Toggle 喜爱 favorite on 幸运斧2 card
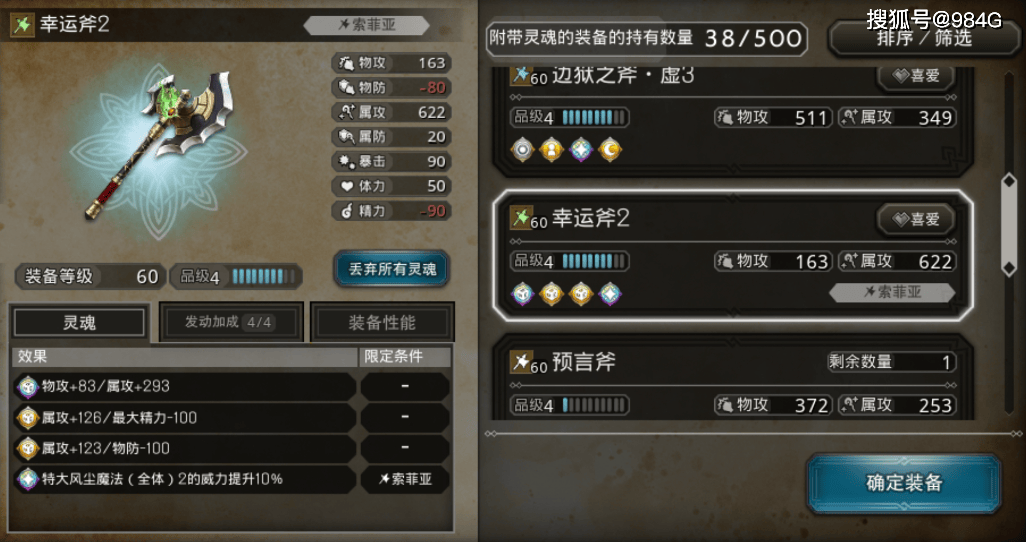Screen dimensions: 1026x542 point(915,219)
